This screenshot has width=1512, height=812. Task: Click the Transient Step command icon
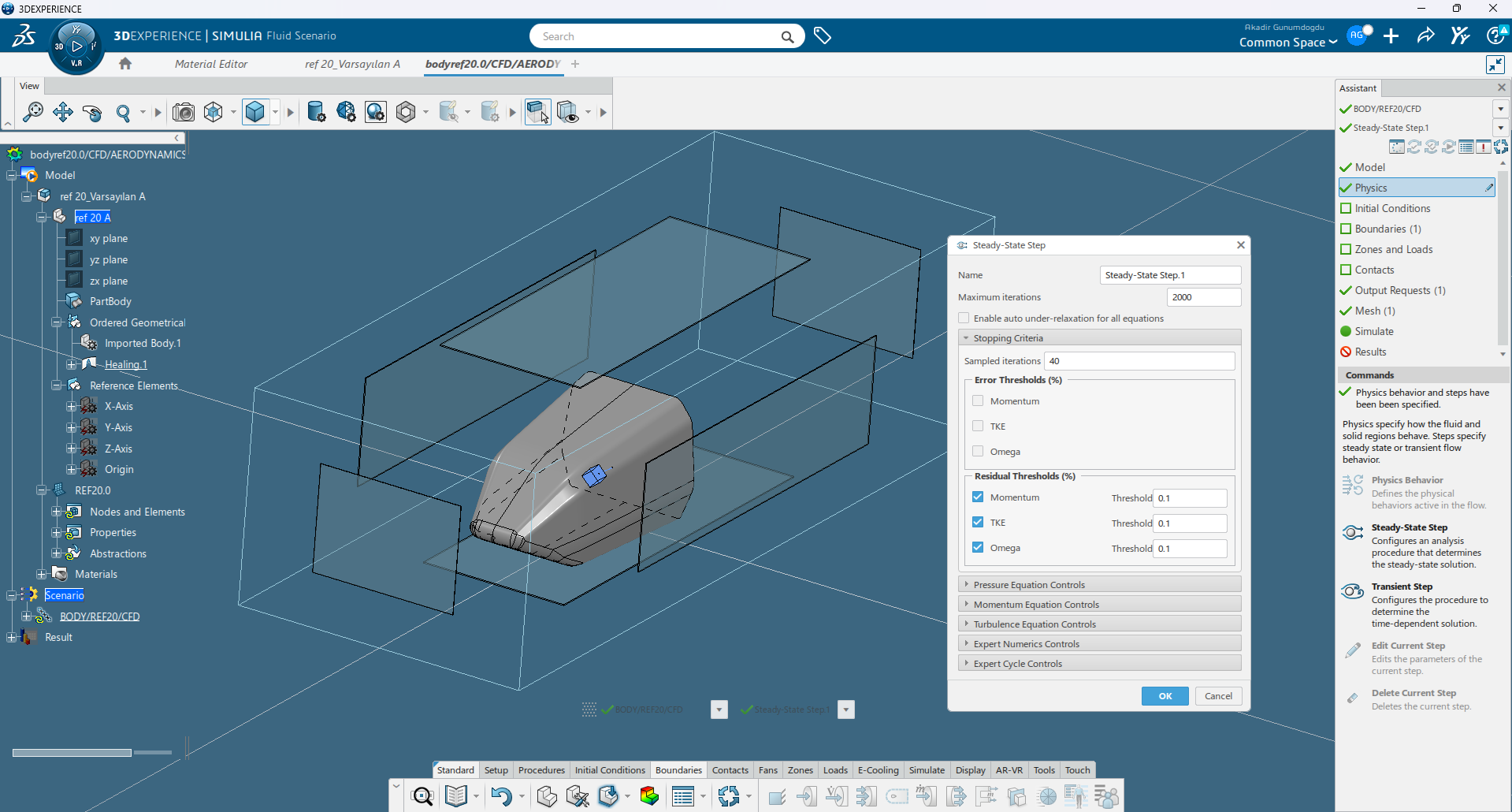[x=1353, y=591]
